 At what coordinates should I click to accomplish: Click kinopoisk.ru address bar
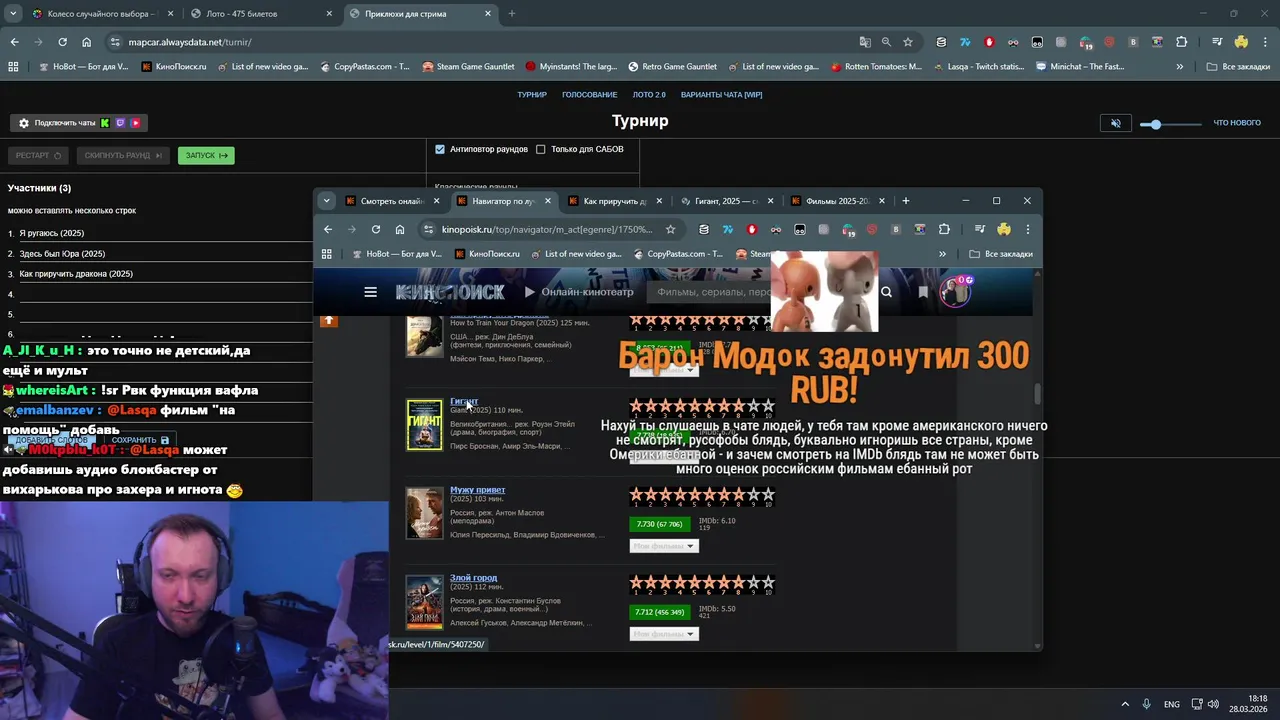pyautogui.click(x=546, y=229)
